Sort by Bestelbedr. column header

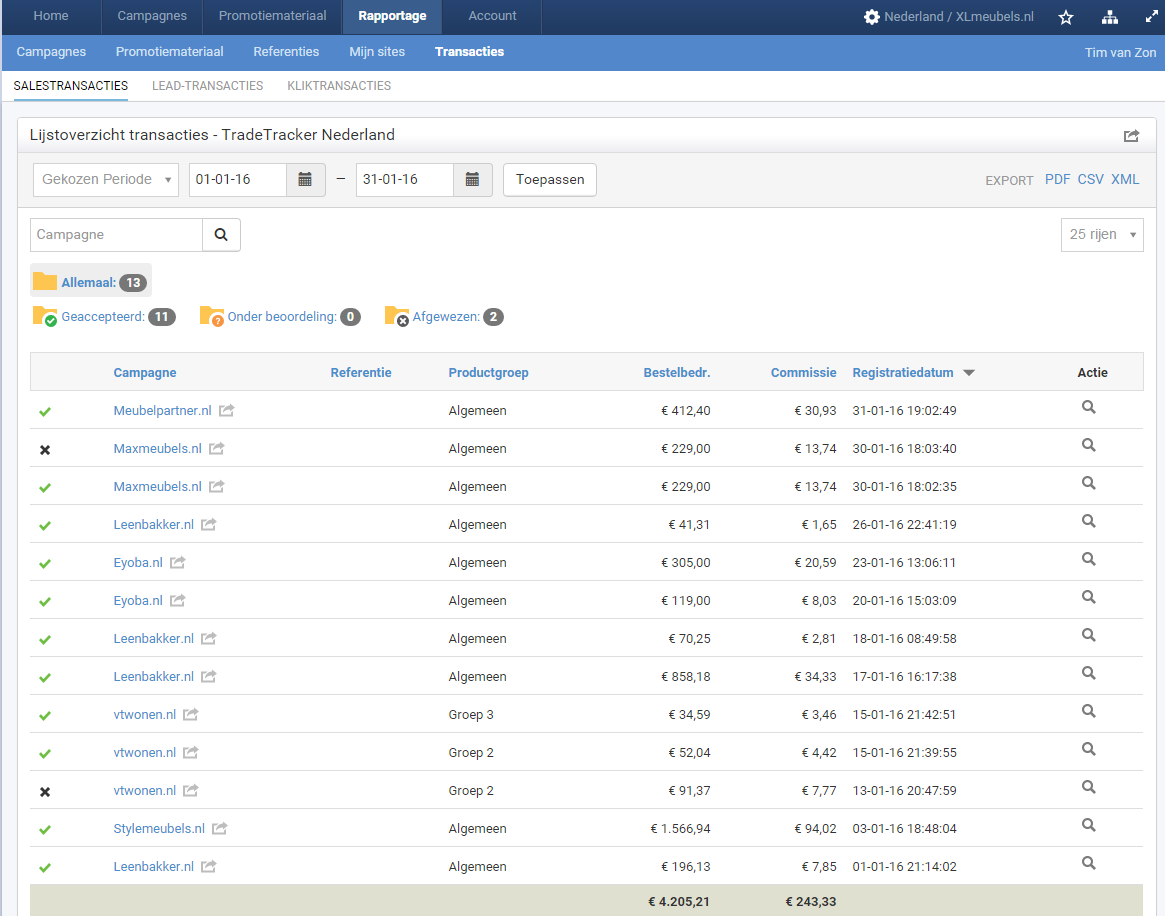(677, 373)
